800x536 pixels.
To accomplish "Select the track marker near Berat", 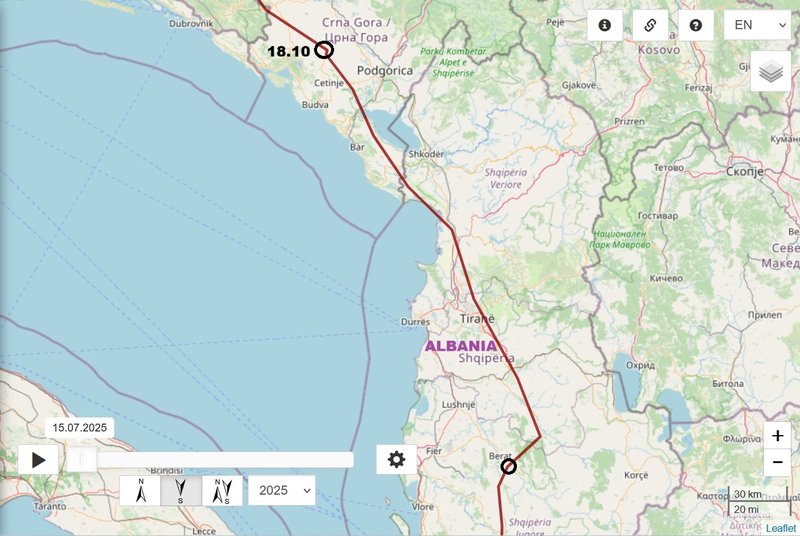I will tap(508, 466).
